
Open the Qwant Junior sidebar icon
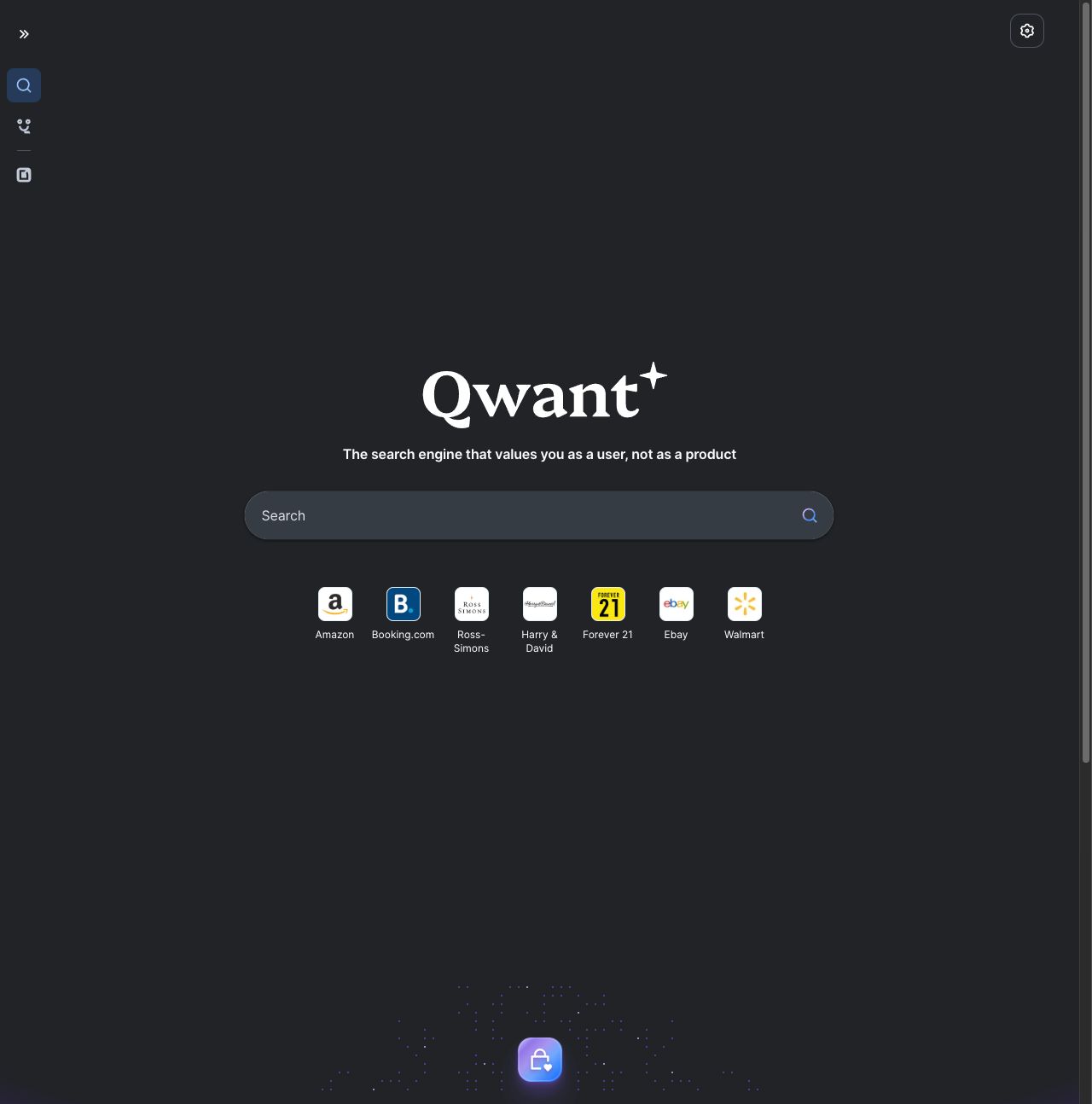(24, 126)
